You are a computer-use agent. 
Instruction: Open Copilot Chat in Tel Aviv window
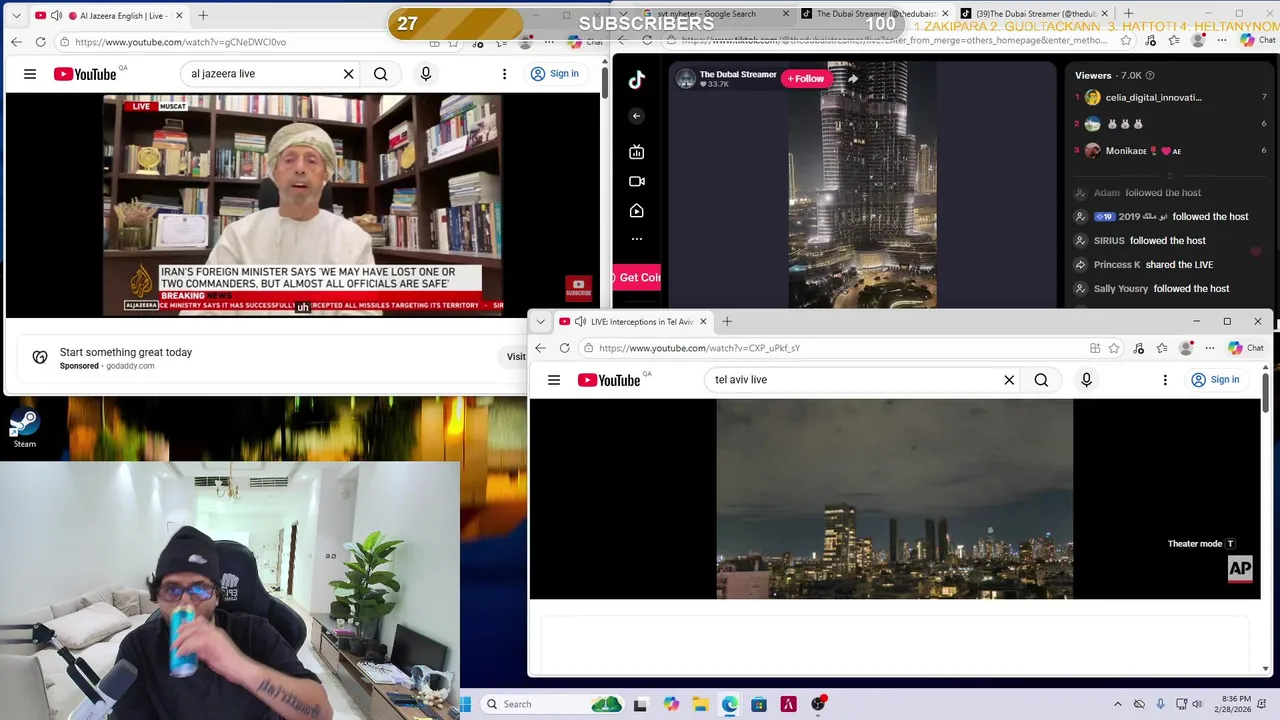tap(1246, 348)
